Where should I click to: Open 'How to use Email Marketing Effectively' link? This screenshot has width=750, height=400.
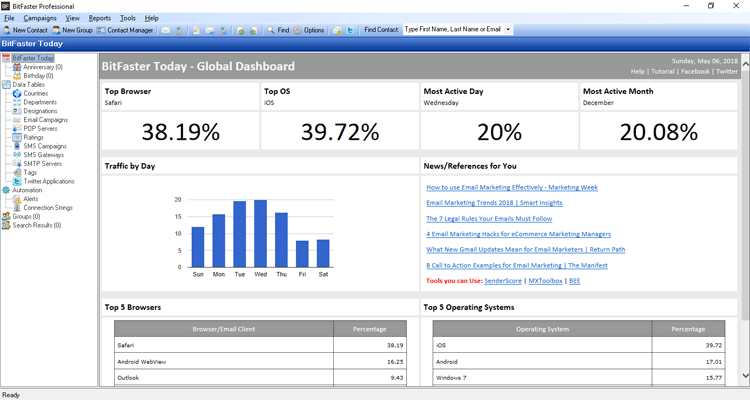click(x=512, y=188)
